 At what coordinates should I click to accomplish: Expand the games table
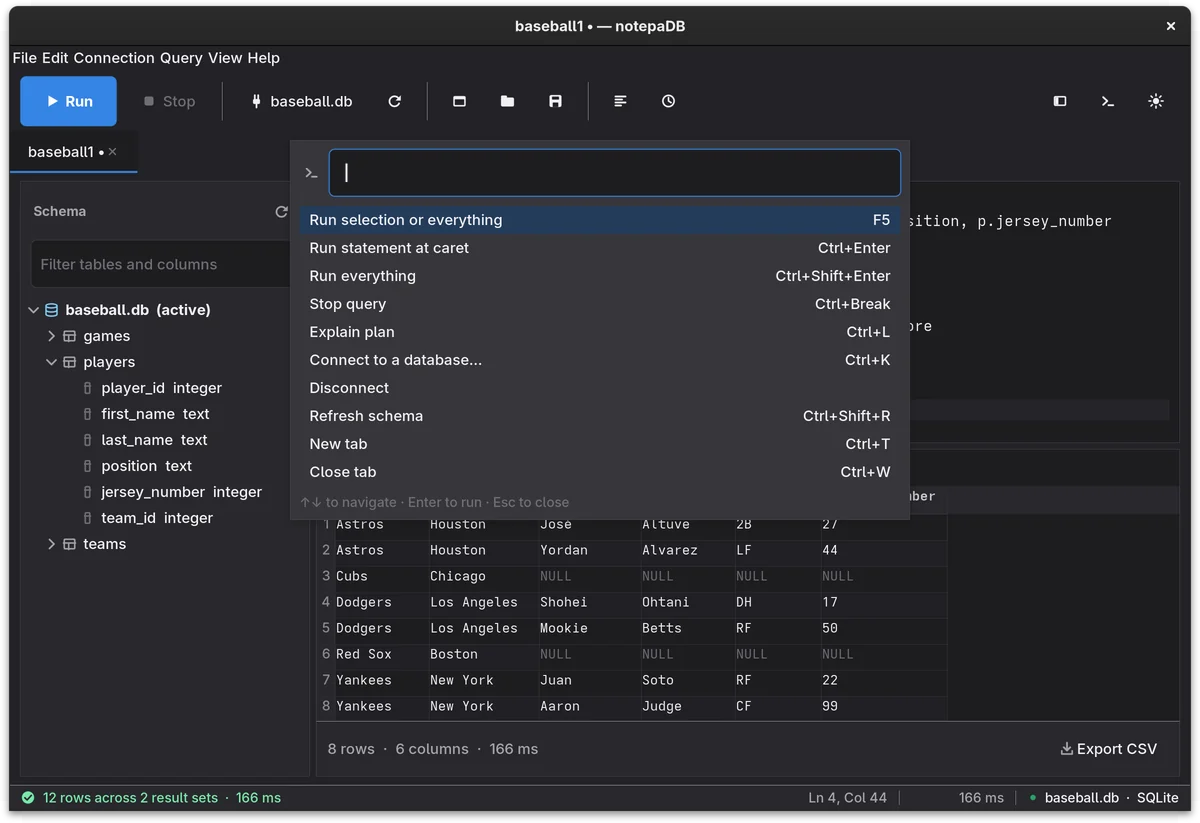coord(51,336)
